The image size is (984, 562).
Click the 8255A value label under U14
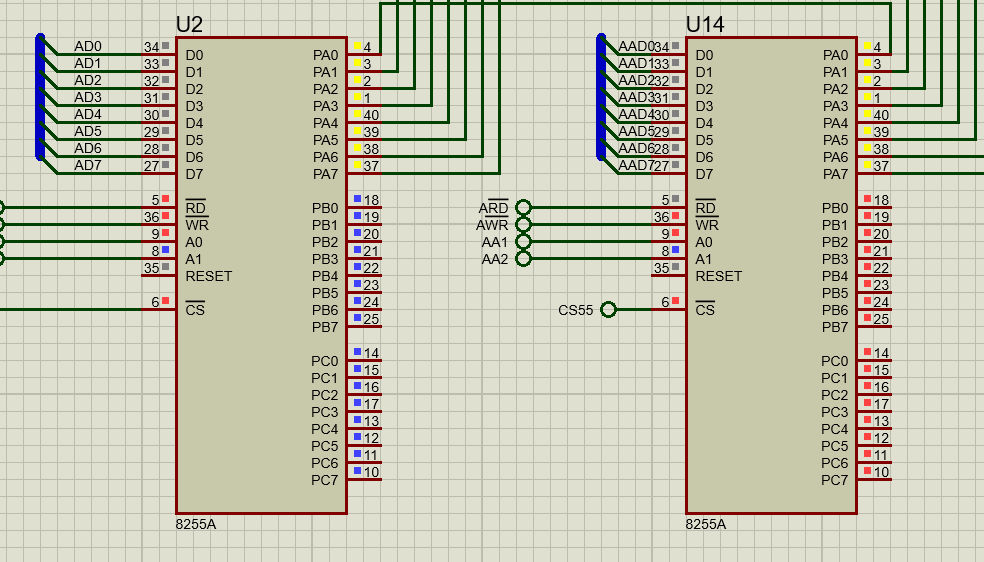tap(705, 524)
